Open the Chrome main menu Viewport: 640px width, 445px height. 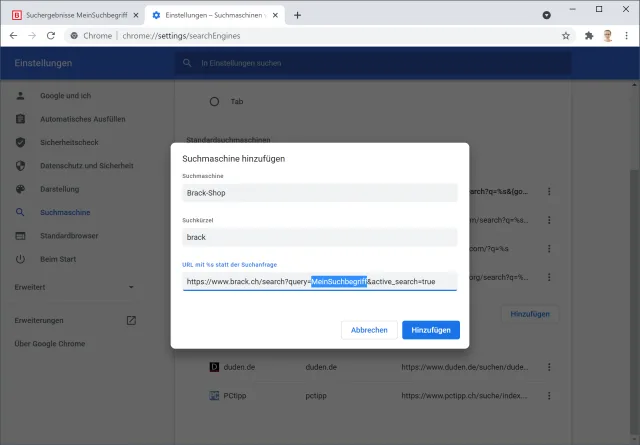(x=626, y=35)
